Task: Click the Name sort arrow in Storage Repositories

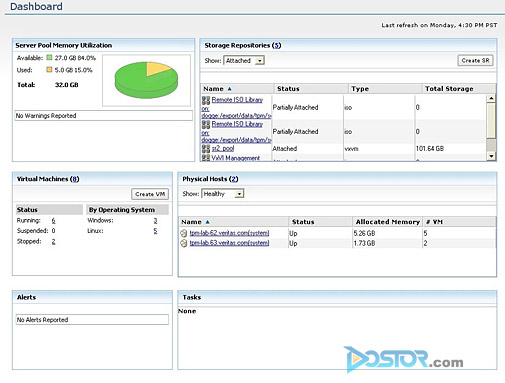Action: pos(229,89)
